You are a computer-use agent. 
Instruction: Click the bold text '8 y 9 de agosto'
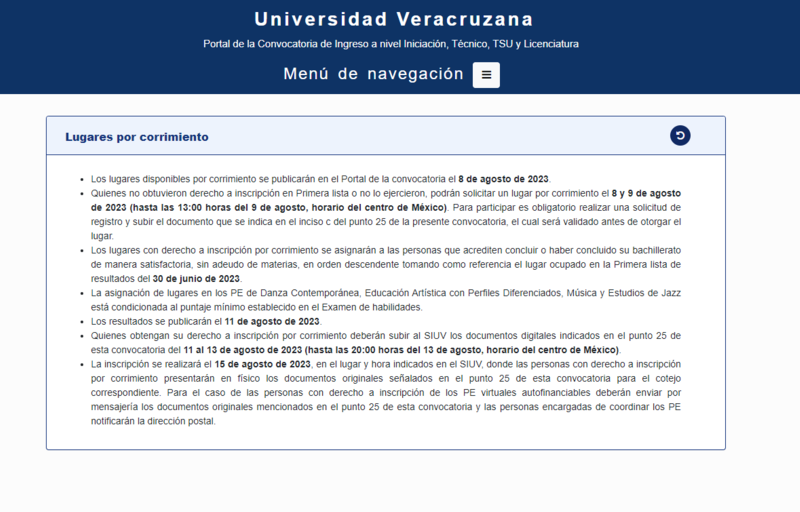(x=646, y=193)
